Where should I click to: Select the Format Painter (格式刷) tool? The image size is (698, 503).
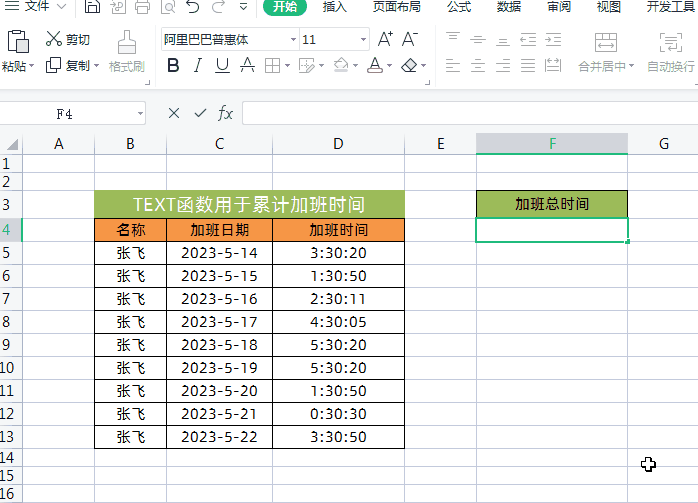point(127,52)
